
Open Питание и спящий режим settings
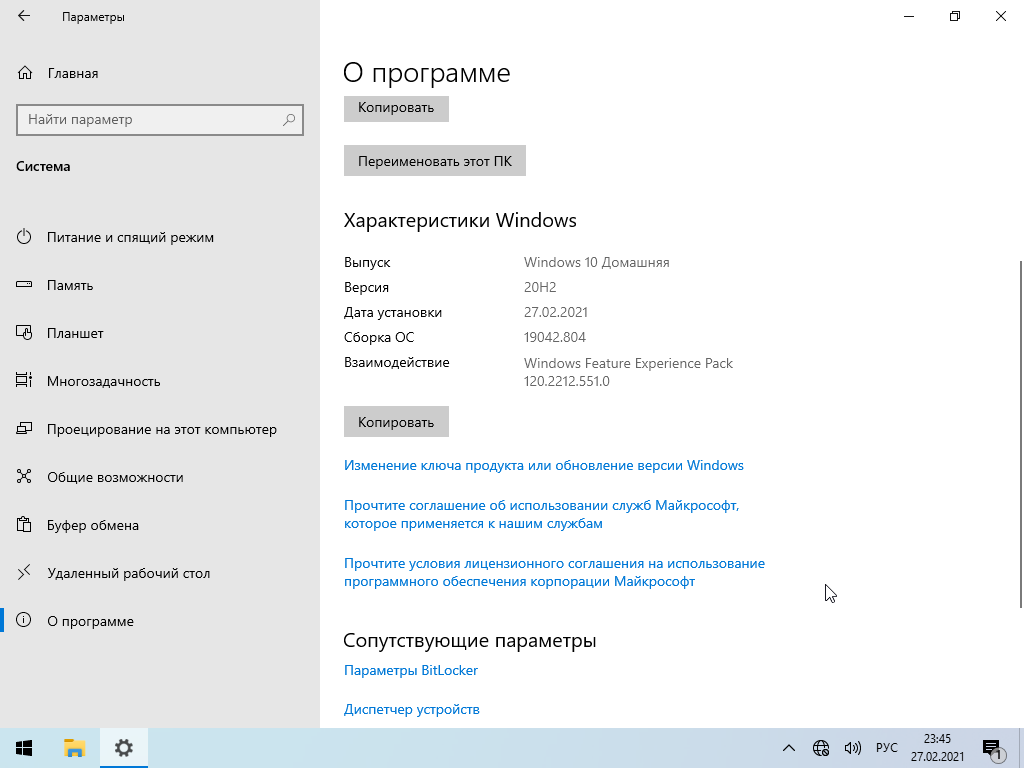coord(131,237)
